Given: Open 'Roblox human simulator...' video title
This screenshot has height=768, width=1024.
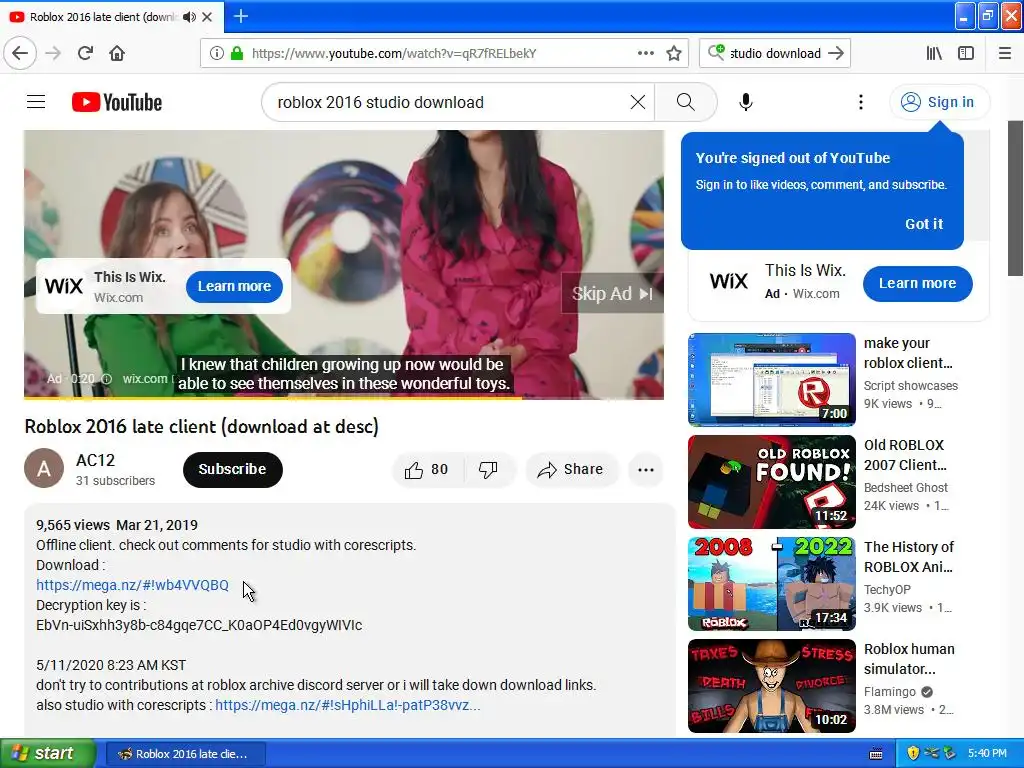Looking at the screenshot, I should tap(909, 659).
